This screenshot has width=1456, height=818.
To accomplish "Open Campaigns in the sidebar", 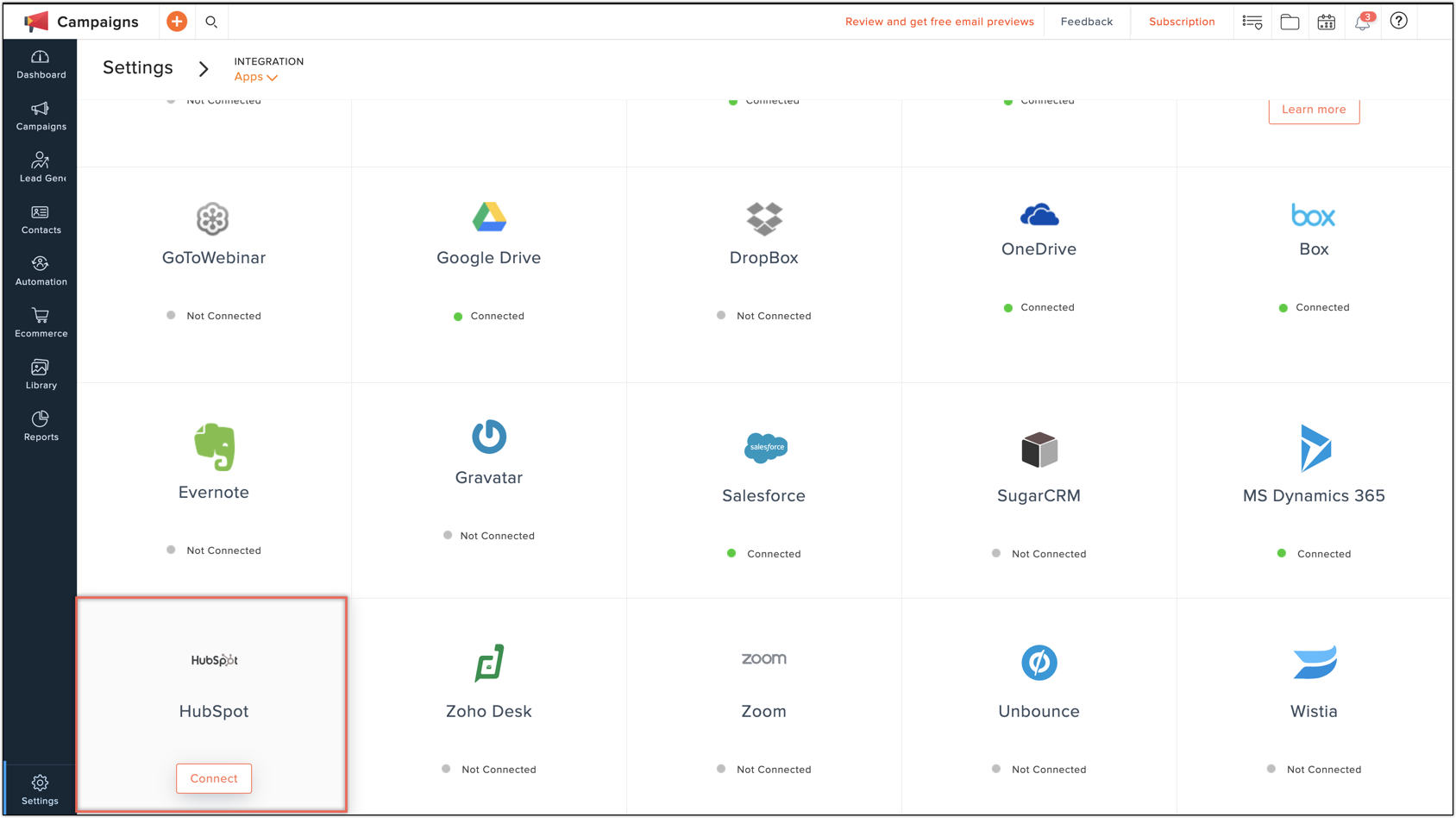I will click(41, 116).
